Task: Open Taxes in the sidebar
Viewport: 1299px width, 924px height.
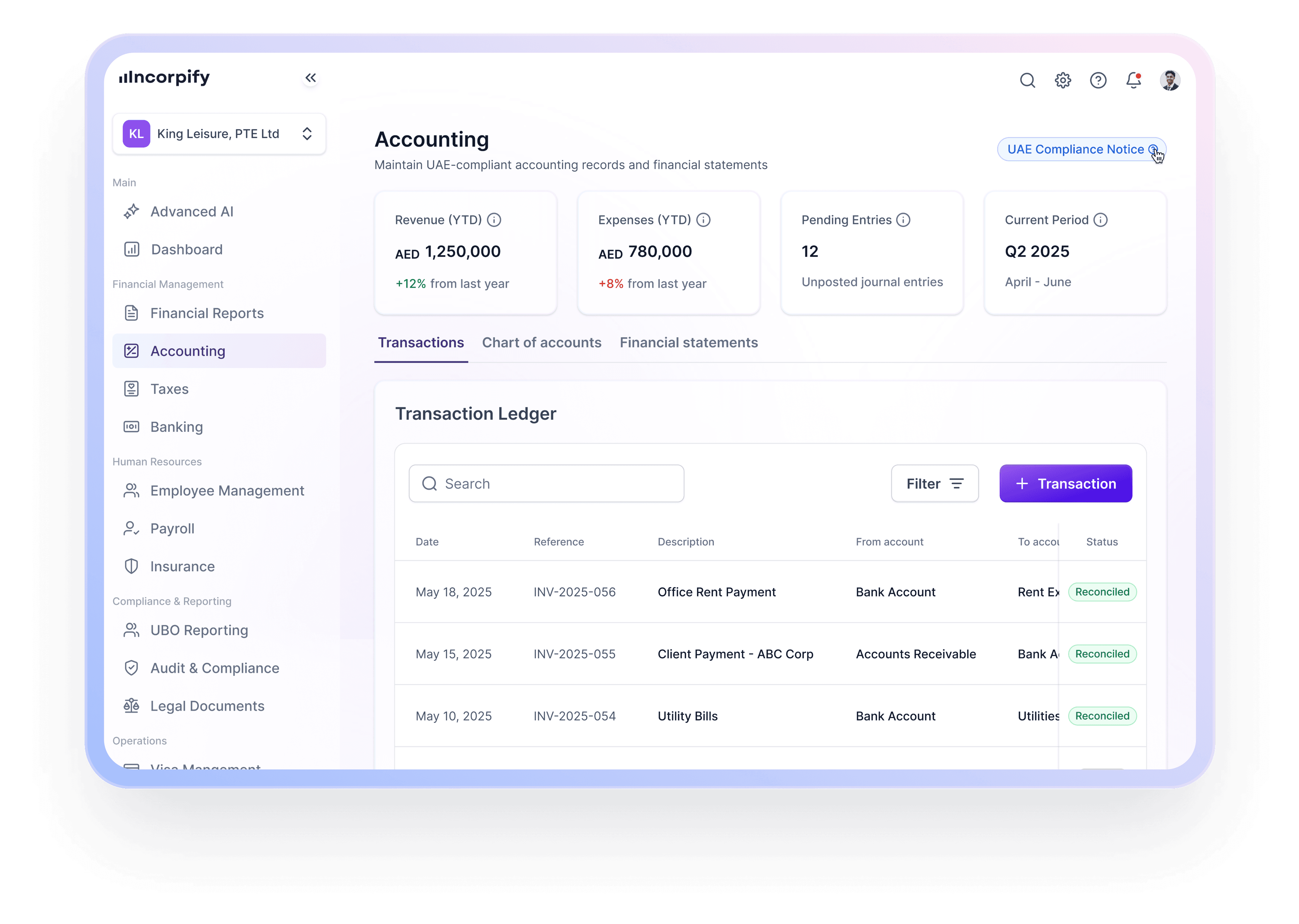Action: click(x=169, y=389)
